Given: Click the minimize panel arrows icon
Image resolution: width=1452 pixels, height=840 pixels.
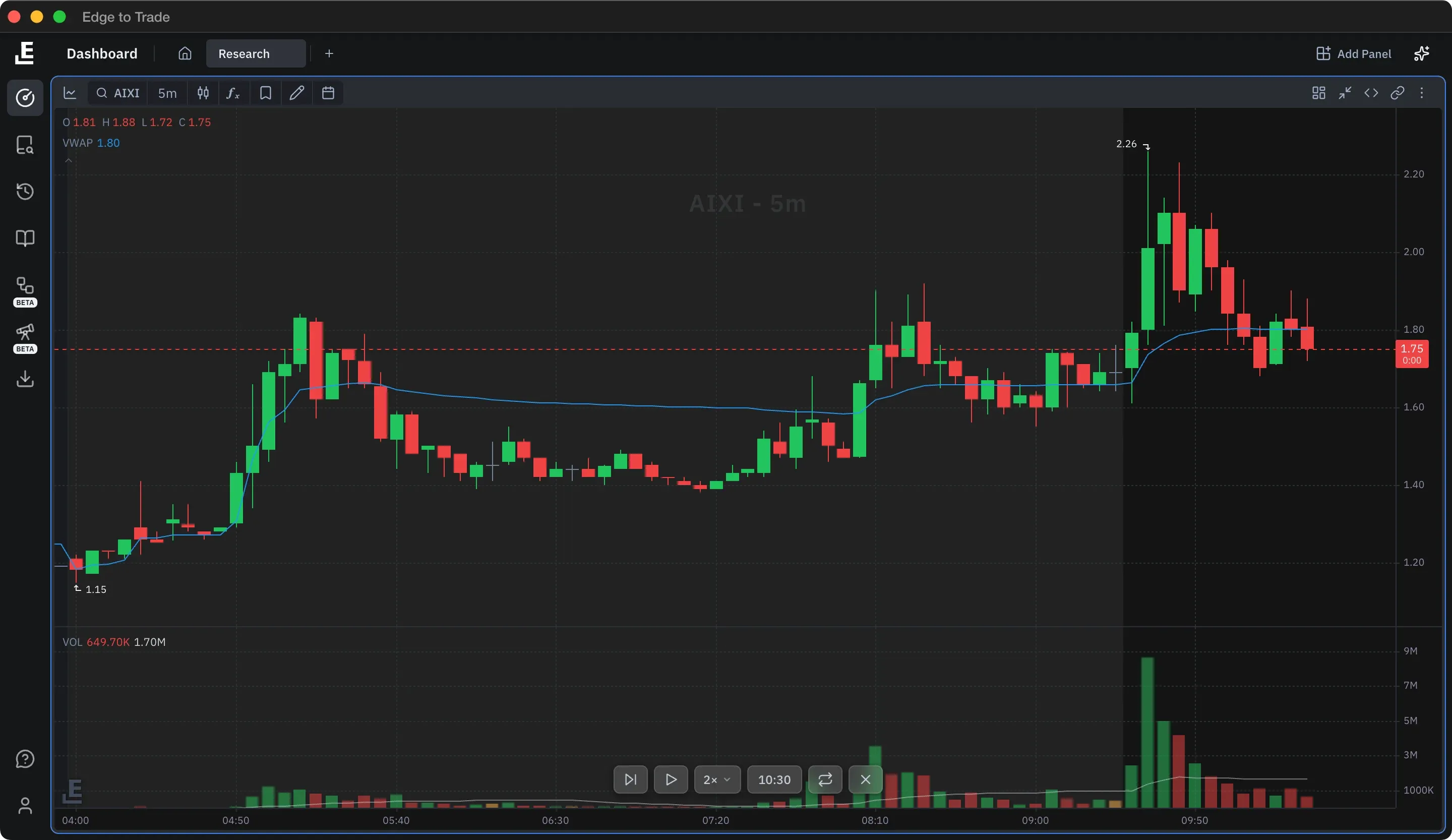Looking at the screenshot, I should [1345, 93].
